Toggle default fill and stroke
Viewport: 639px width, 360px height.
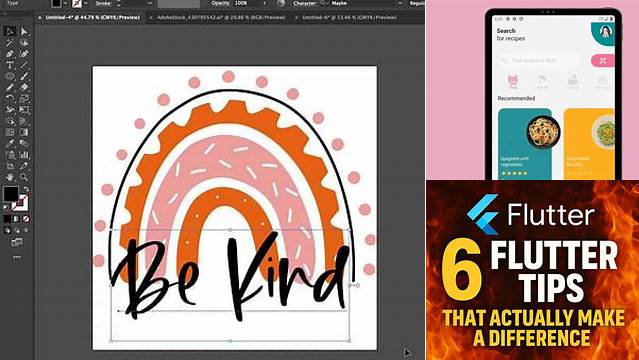6,207
